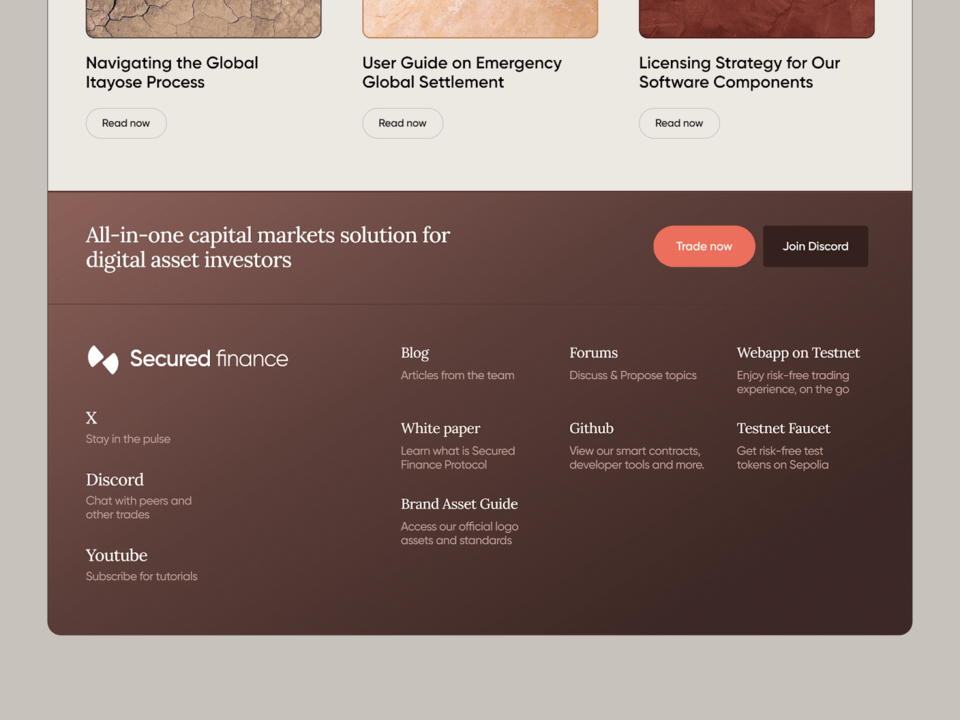Open Read now for Navigating the Global Itayose
The height and width of the screenshot is (720, 960).
126,123
